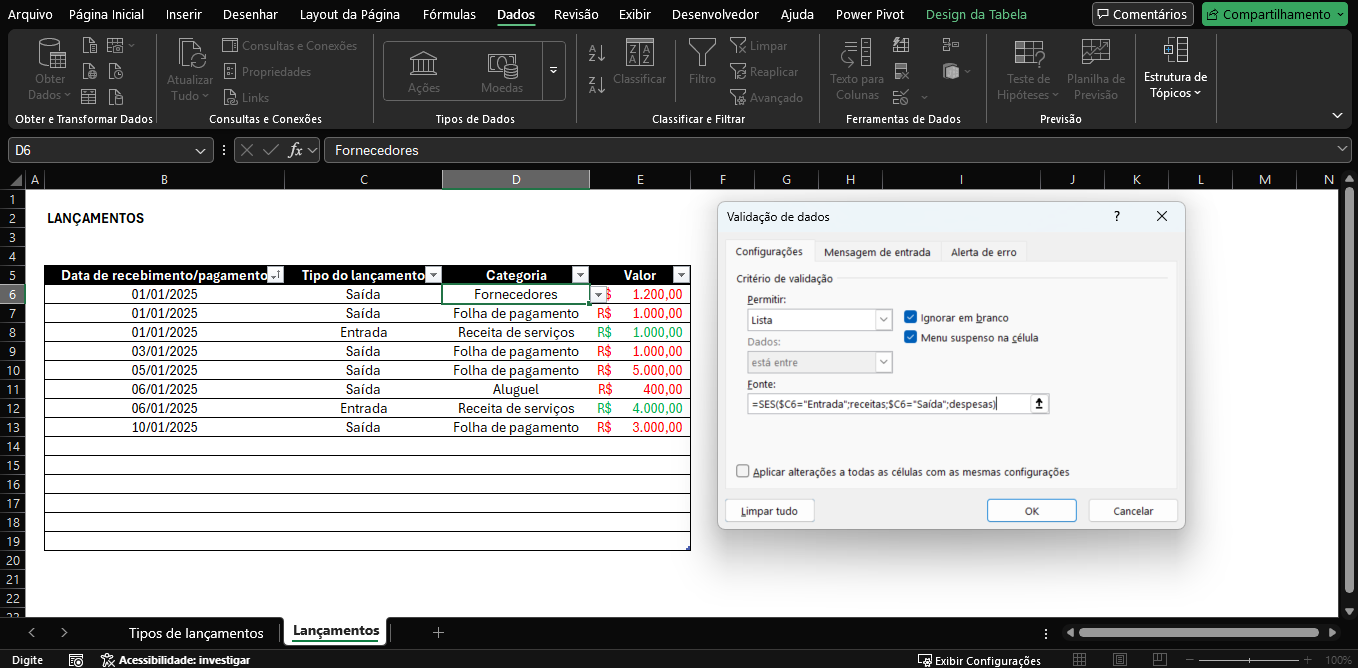Viewport: 1358px width, 668px height.
Task: Open the Permitir dropdown list
Action: [883, 320]
